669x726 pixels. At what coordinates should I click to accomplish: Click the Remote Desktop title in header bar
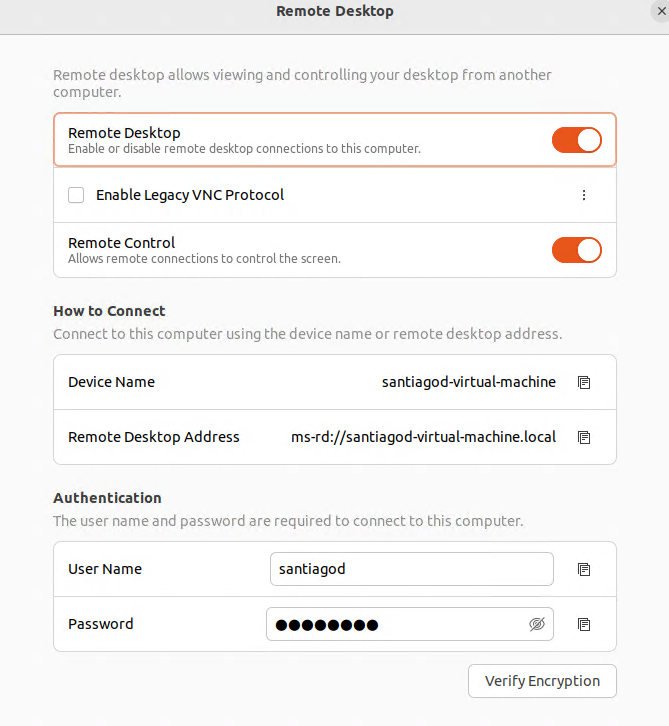point(335,12)
